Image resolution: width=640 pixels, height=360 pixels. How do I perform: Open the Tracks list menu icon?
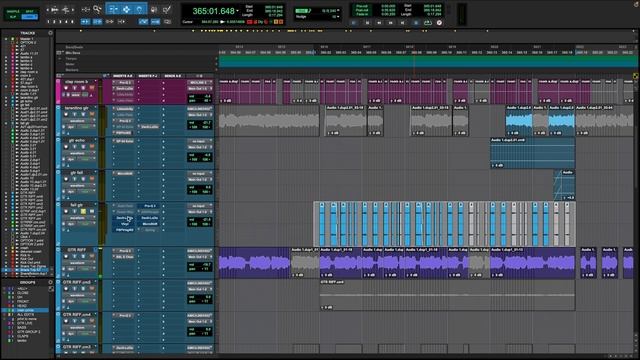click(x=51, y=33)
